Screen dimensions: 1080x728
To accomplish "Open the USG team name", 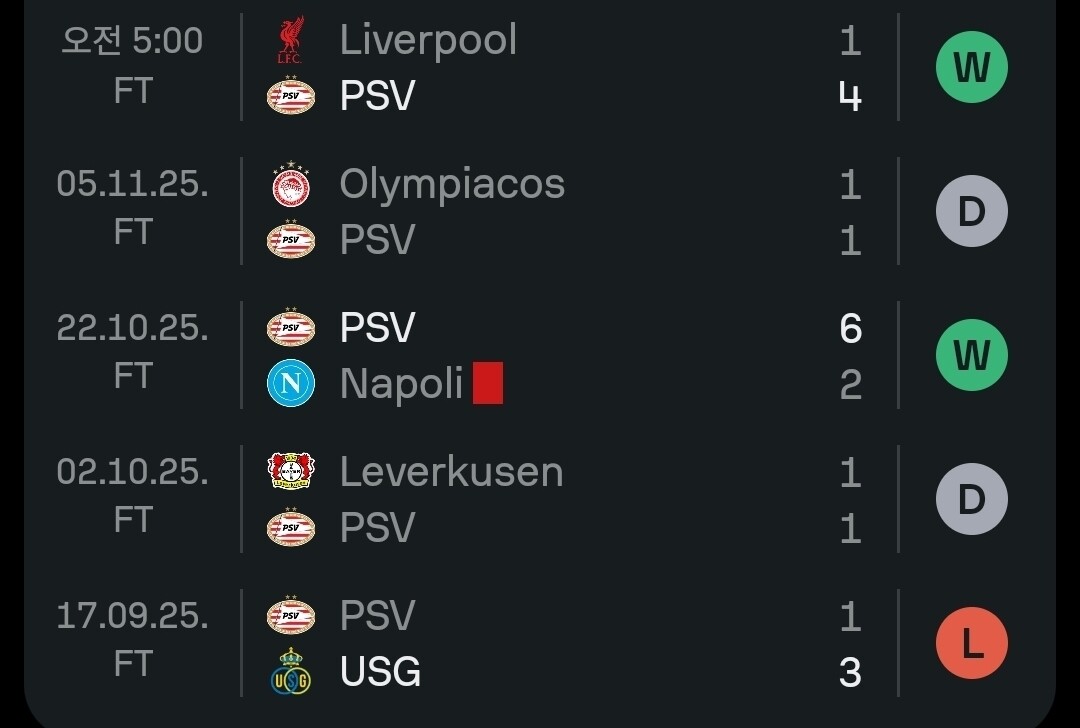I will [x=380, y=672].
